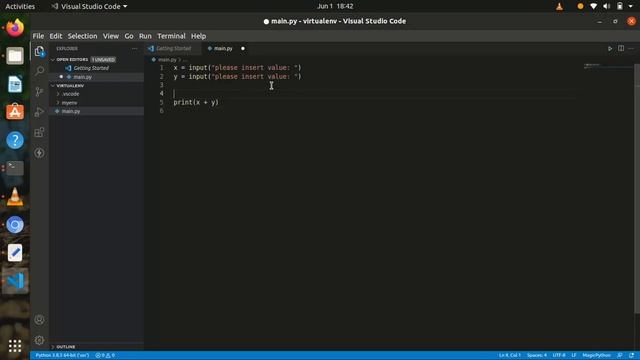The image size is (640, 360).
Task: Open Files manager from the dock
Action: (x=15, y=56)
